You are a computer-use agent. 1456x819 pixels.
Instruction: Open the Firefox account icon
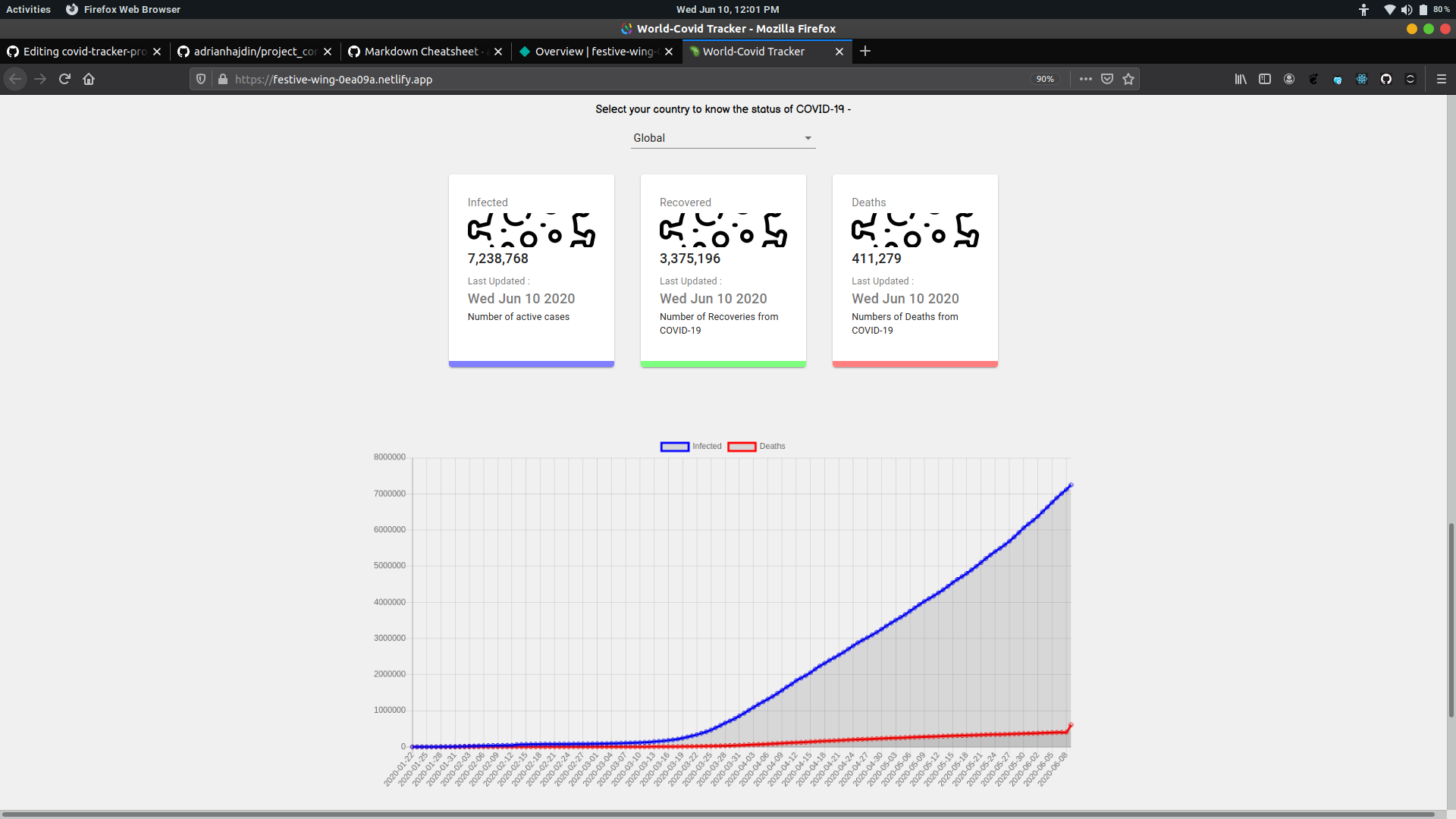[x=1289, y=79]
